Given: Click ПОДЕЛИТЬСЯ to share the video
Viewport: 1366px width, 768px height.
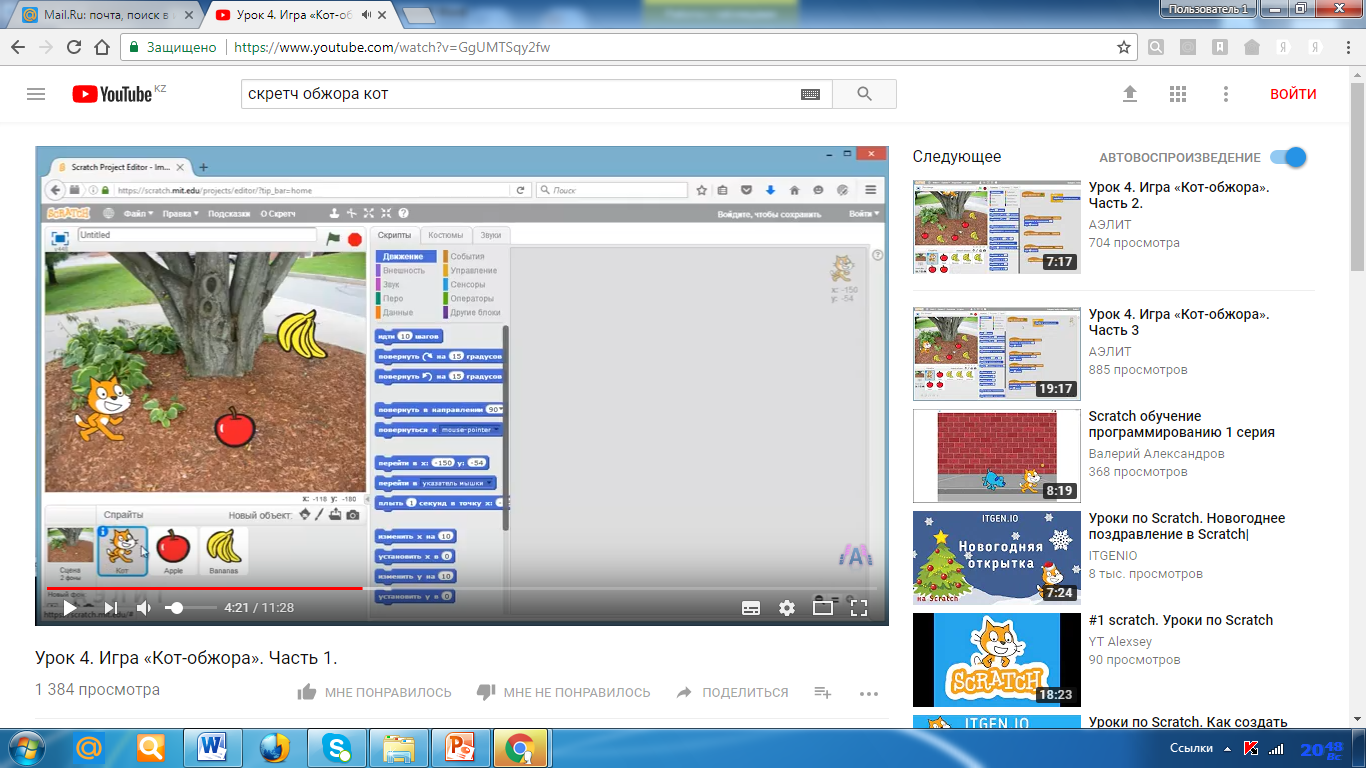Looking at the screenshot, I should coord(732,692).
